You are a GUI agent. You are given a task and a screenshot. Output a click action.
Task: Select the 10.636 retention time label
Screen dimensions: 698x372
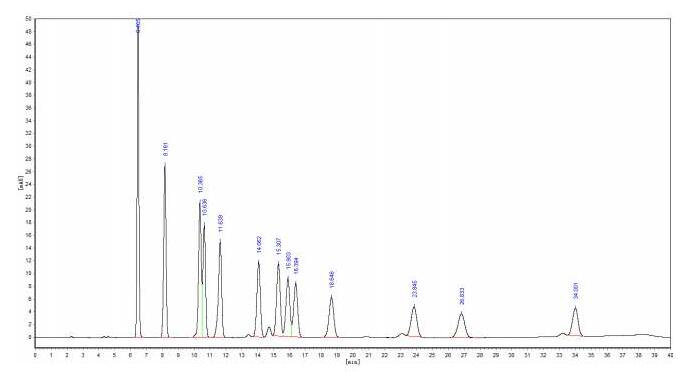click(205, 207)
